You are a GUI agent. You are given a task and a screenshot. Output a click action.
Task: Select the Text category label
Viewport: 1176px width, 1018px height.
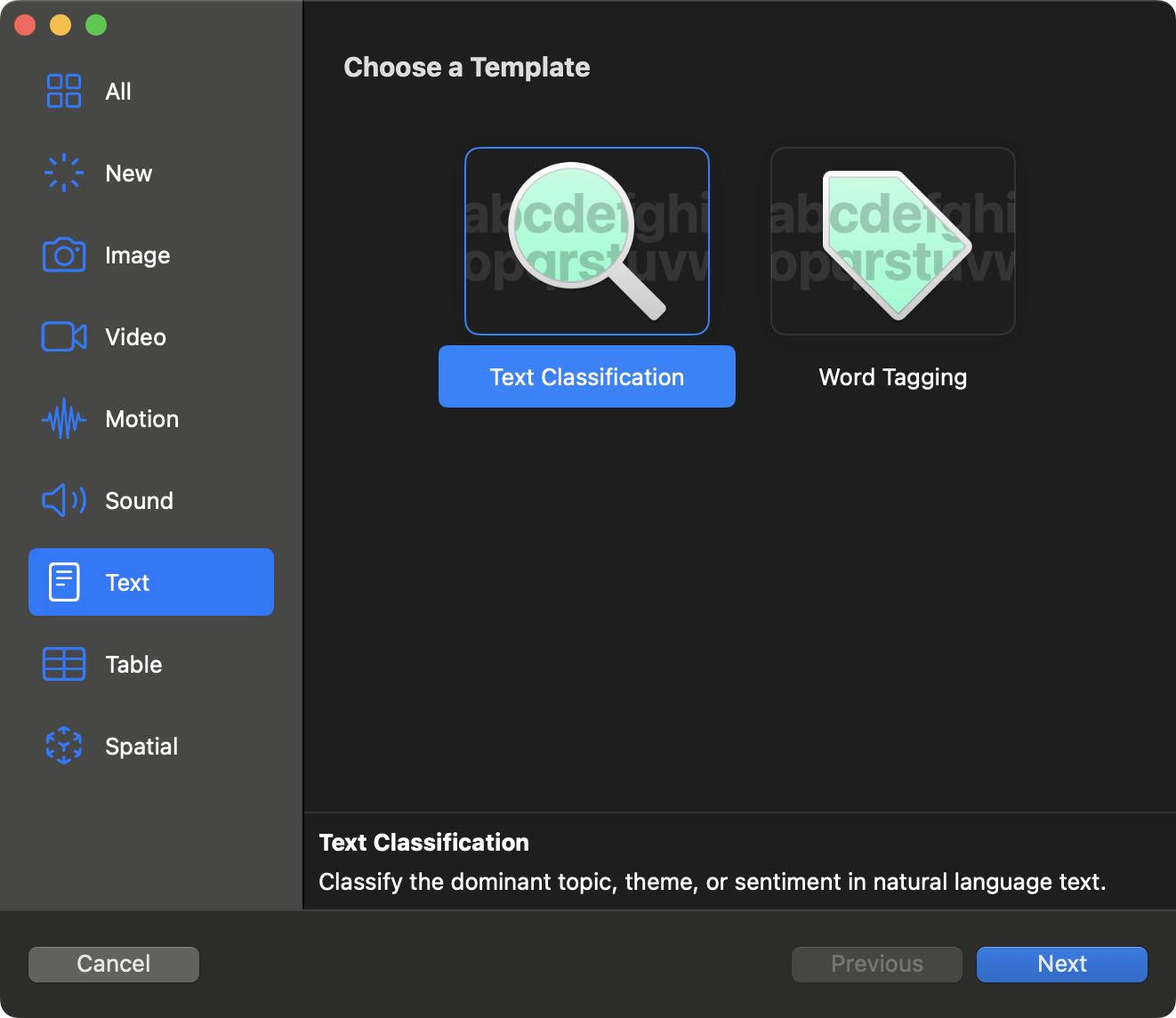click(x=127, y=583)
